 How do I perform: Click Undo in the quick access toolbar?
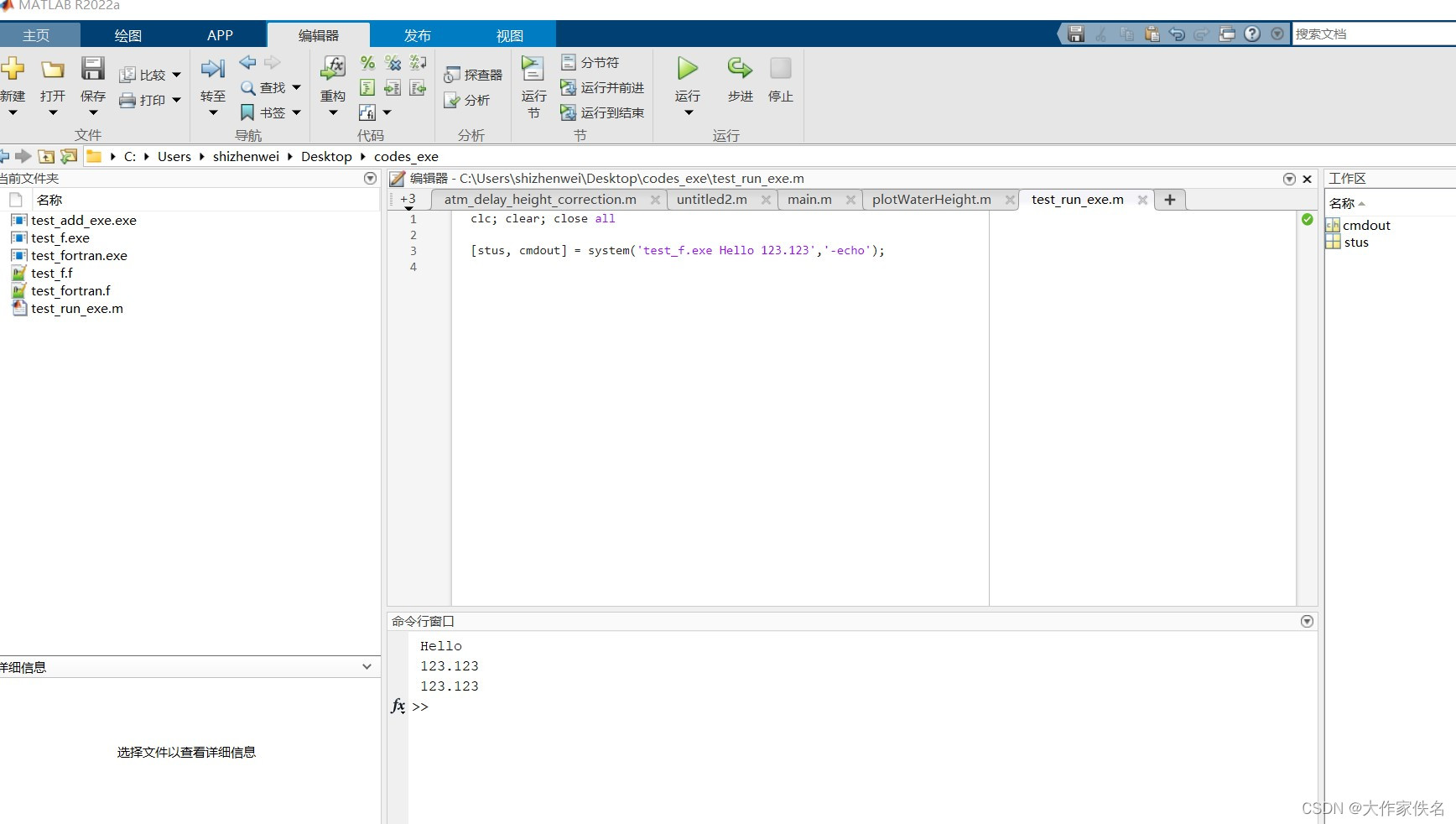[1177, 34]
